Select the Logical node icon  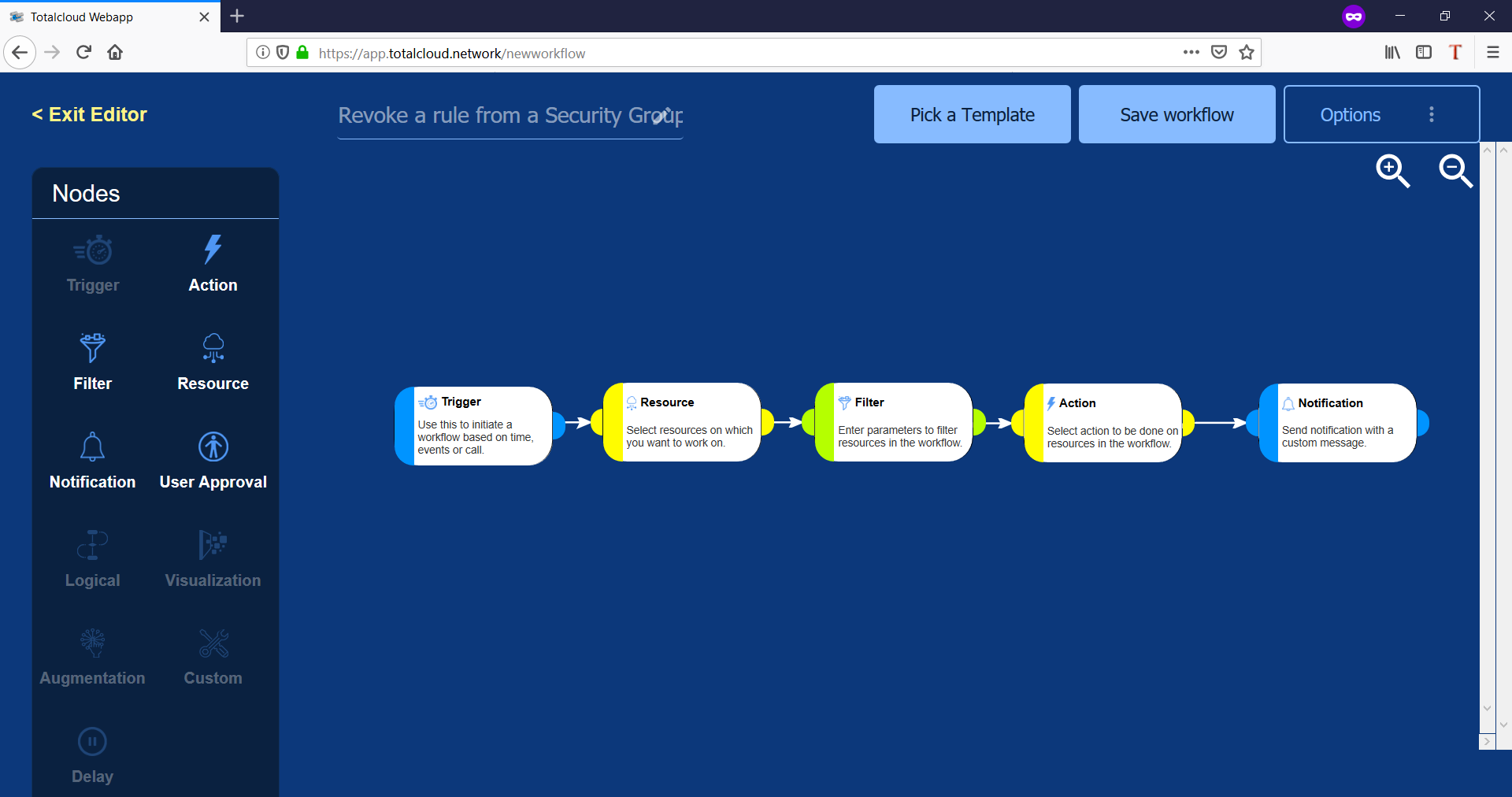92,544
